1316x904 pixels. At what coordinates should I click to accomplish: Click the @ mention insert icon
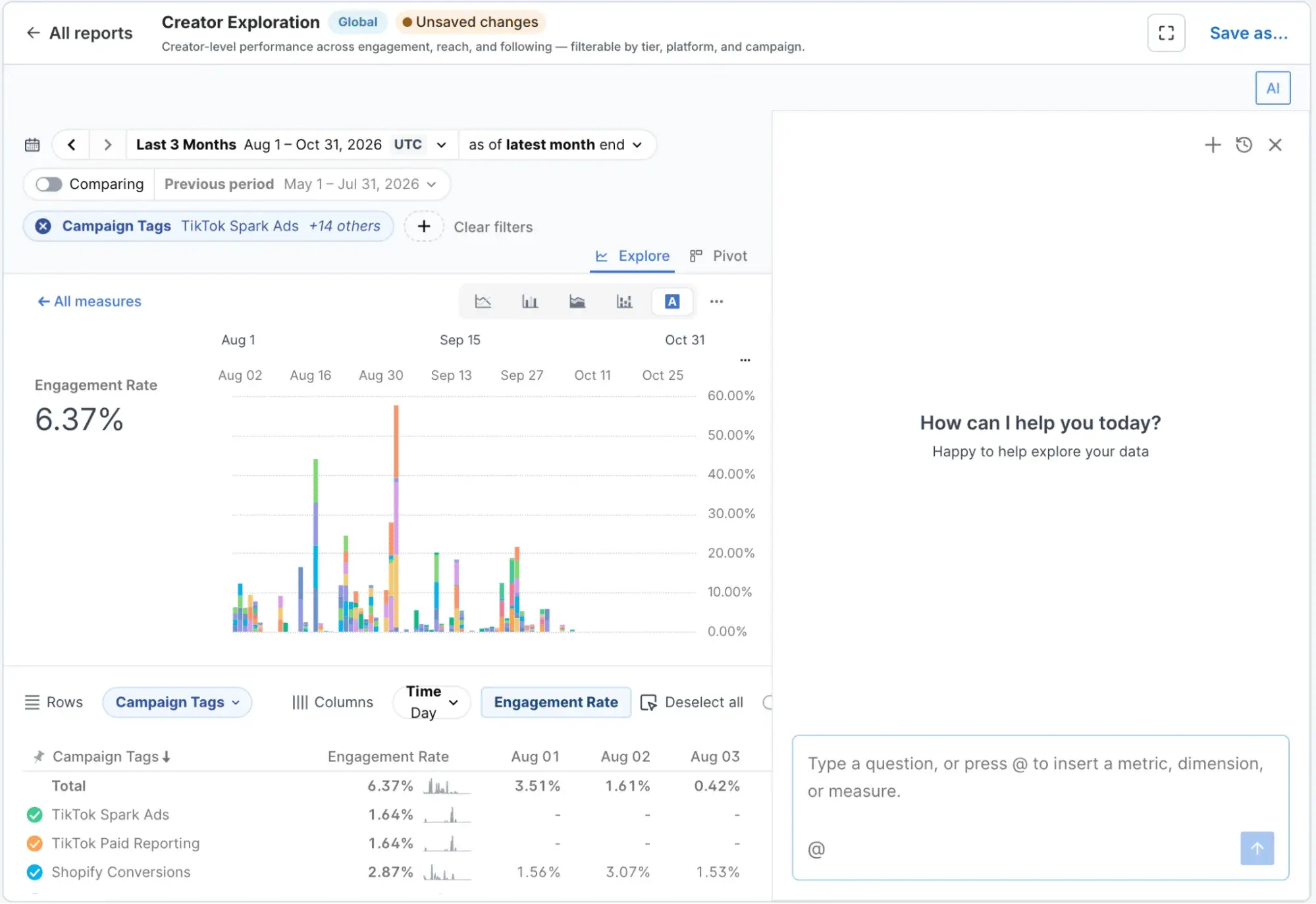pos(816,849)
